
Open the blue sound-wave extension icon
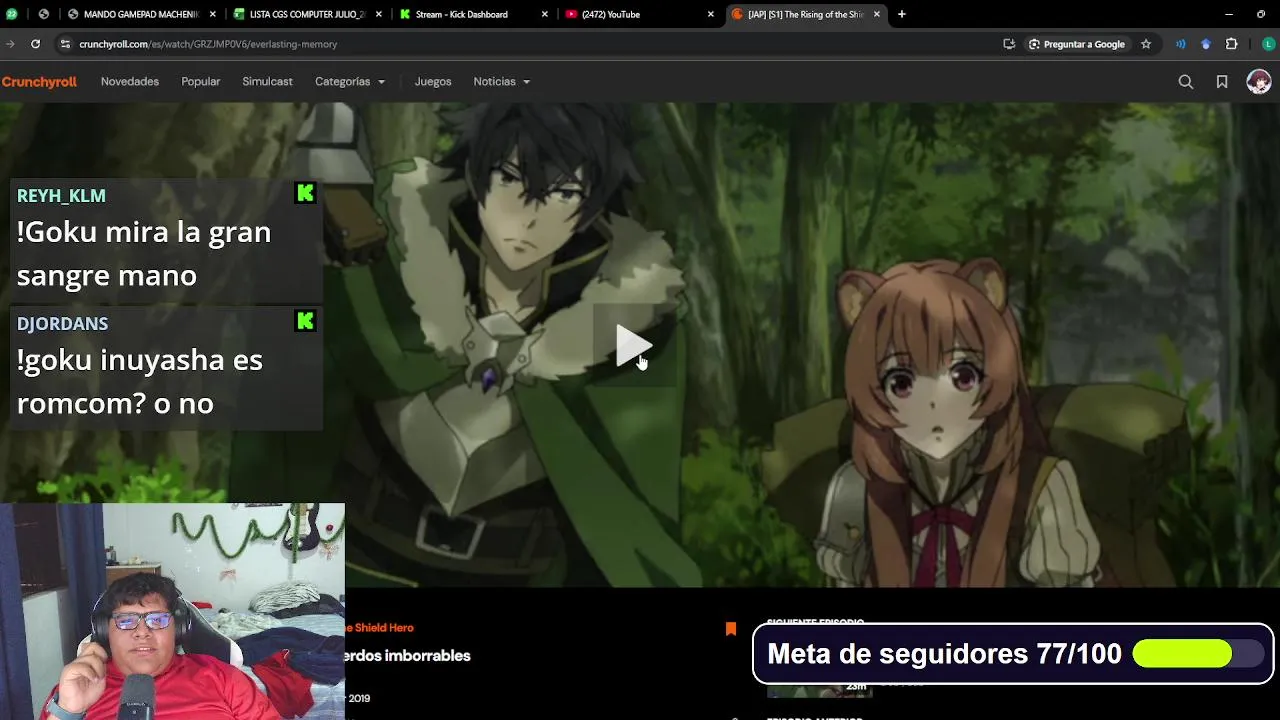1181,44
